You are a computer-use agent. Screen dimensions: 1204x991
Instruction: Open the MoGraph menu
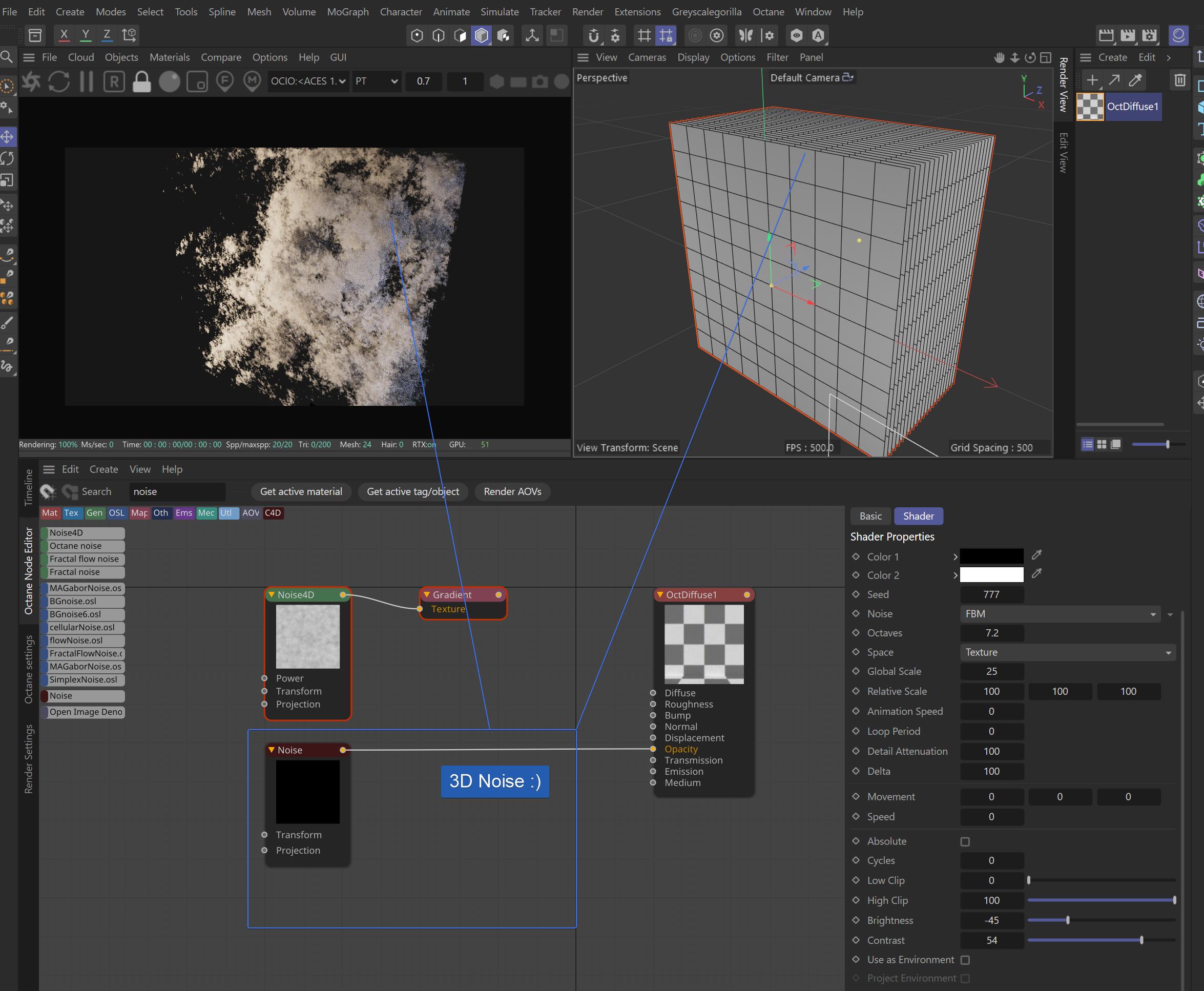[347, 11]
